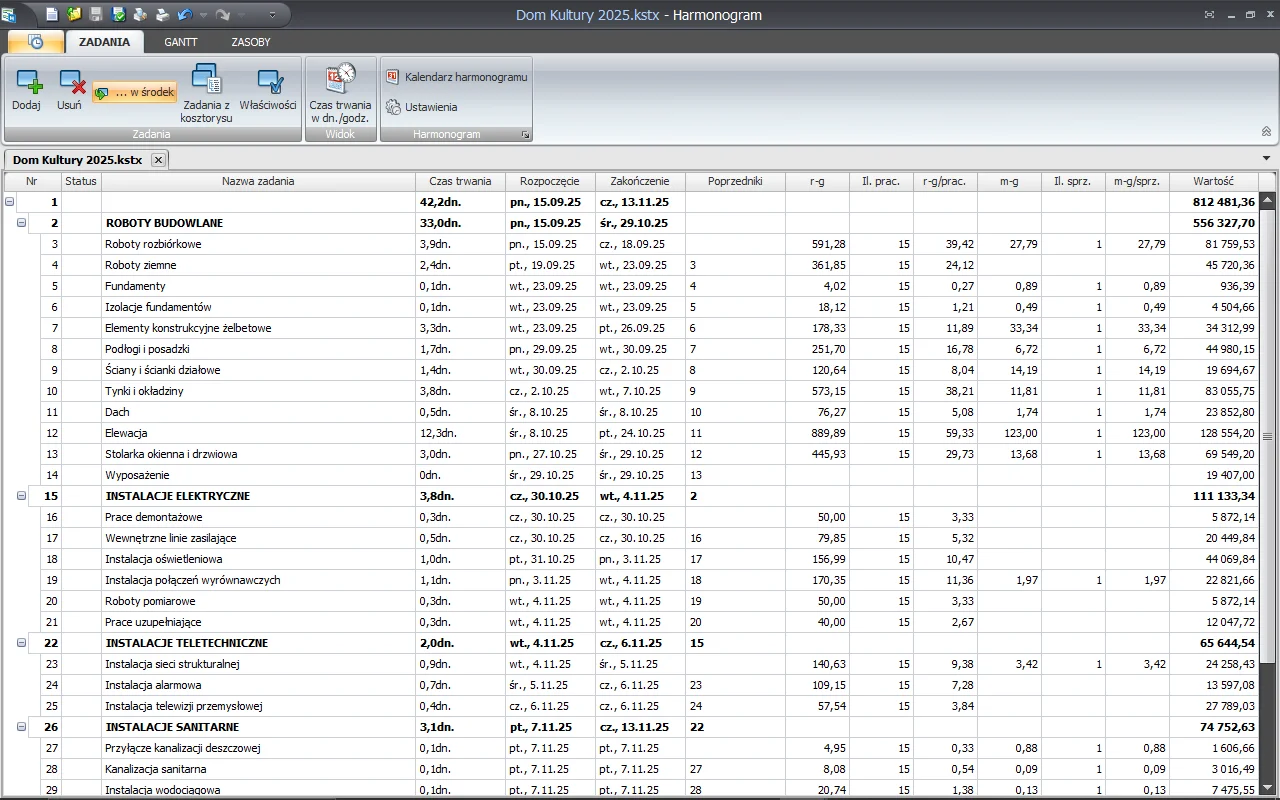Collapse the INSTALACJE ELEKTRYCZNE group
The height and width of the screenshot is (800, 1280).
(x=22, y=496)
